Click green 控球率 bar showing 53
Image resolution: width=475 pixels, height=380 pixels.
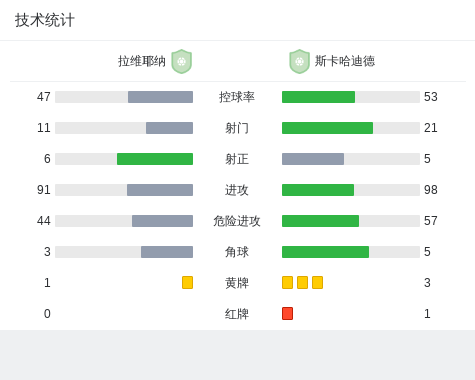click(x=318, y=97)
